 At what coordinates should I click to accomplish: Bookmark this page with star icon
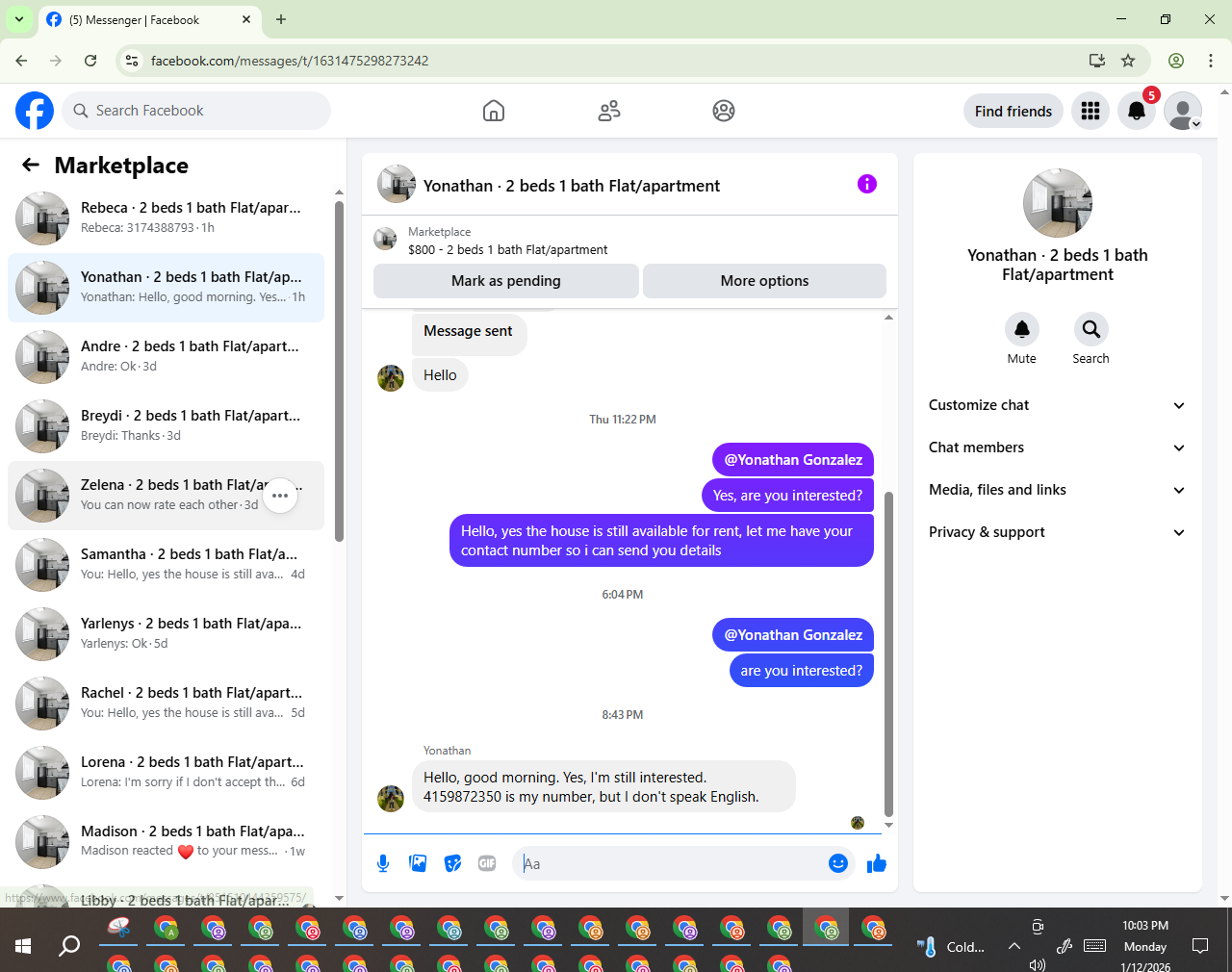(x=1128, y=61)
